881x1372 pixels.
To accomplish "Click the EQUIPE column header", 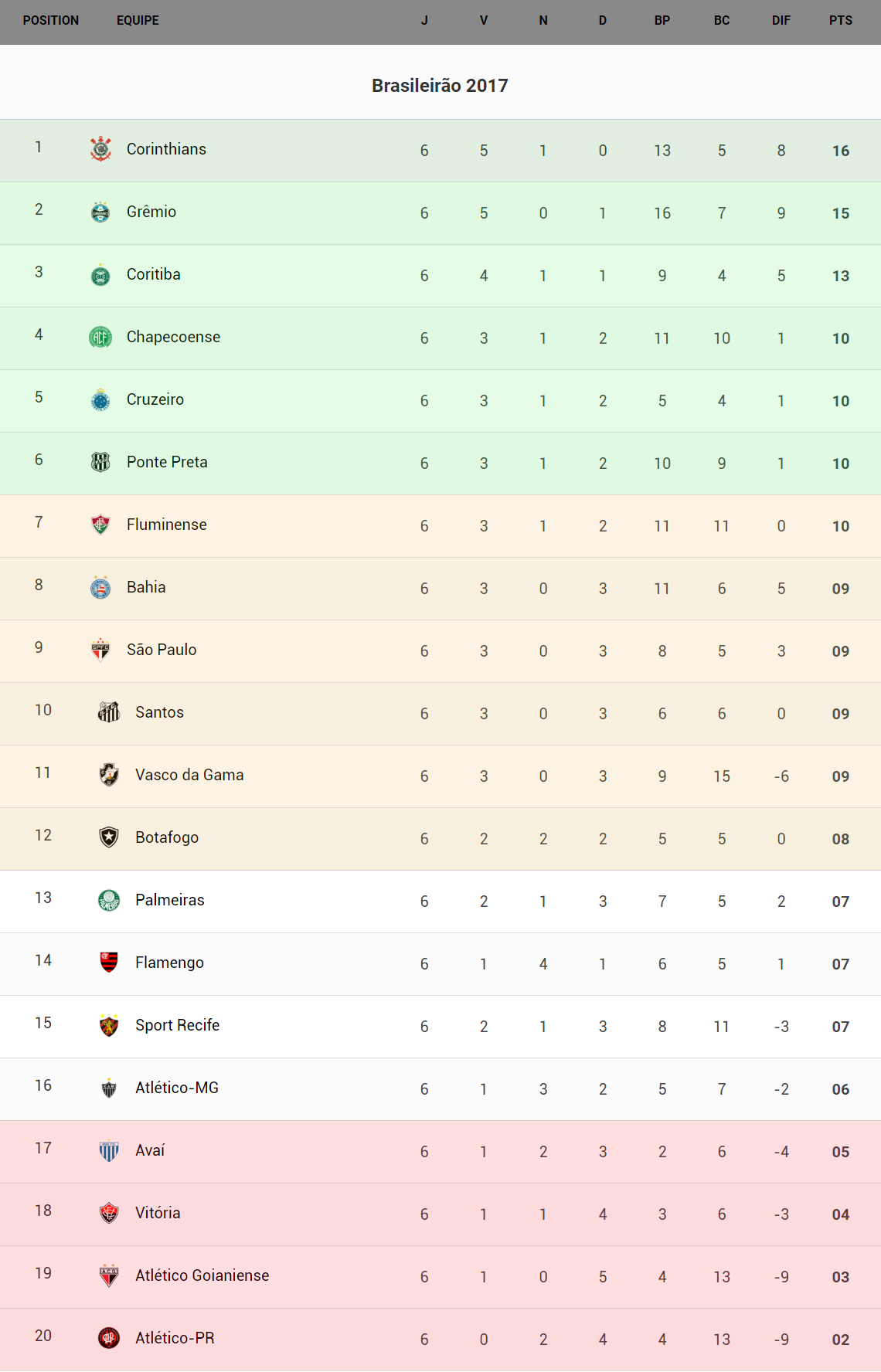I will pyautogui.click(x=138, y=21).
